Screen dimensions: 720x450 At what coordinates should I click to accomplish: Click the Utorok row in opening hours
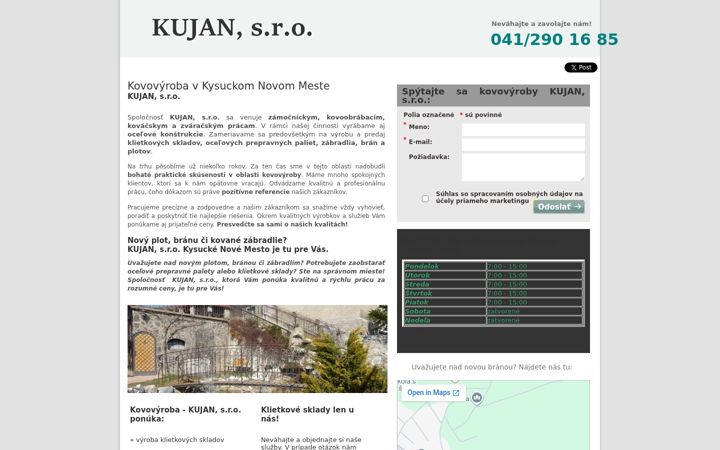coord(493,276)
